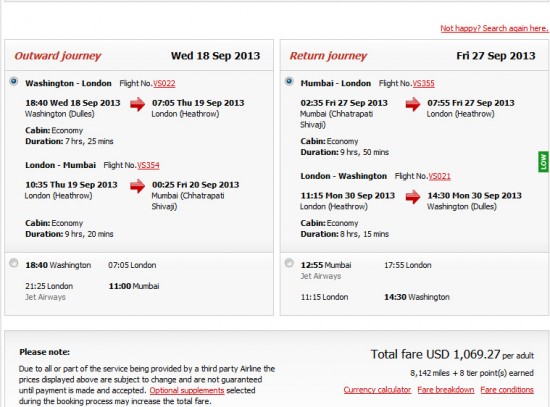The height and width of the screenshot is (407, 550).
Task: Select the Jet Airways outward journey option
Action: tap(14, 263)
